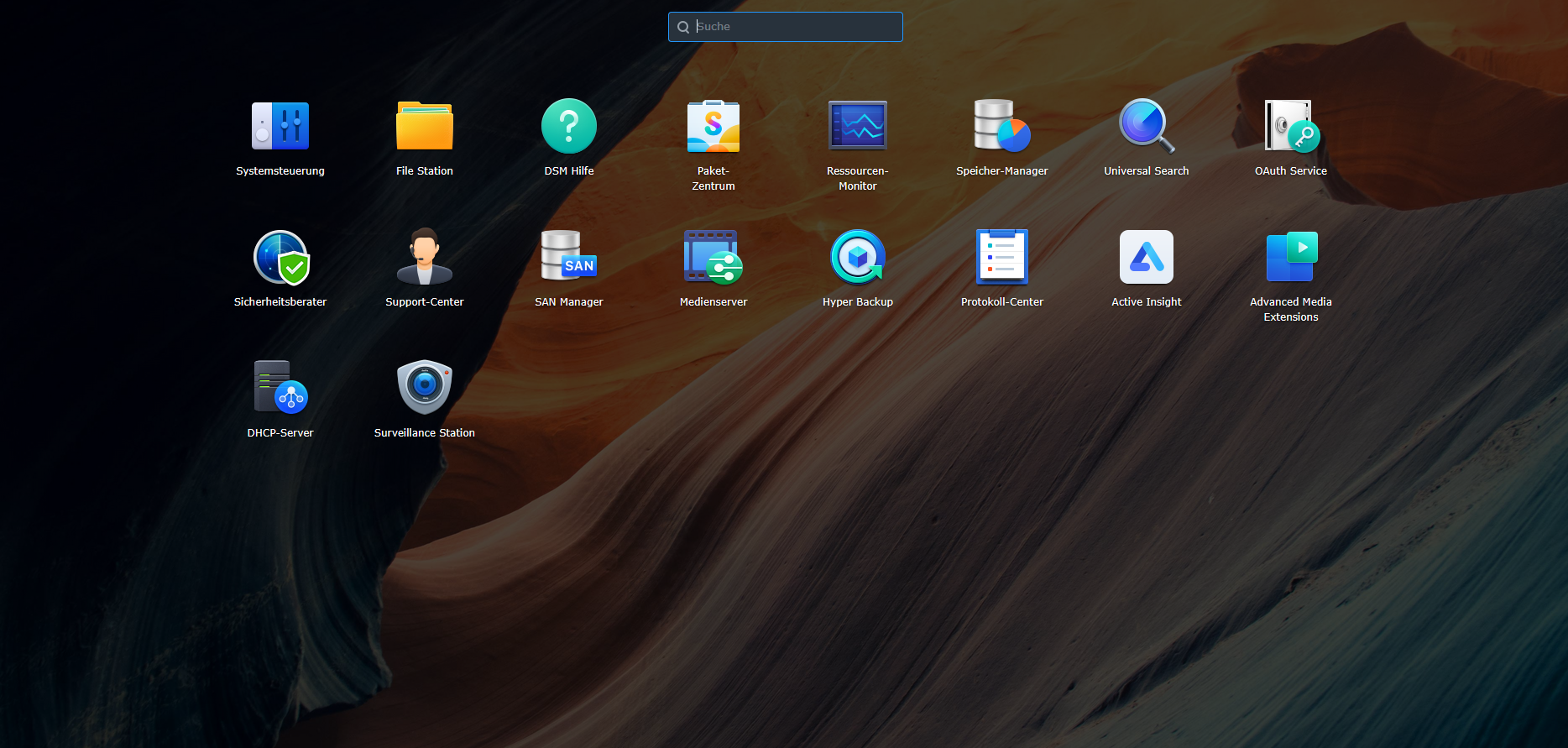Open Systemsteuerung app
This screenshot has height=748, width=1568.
280,126
